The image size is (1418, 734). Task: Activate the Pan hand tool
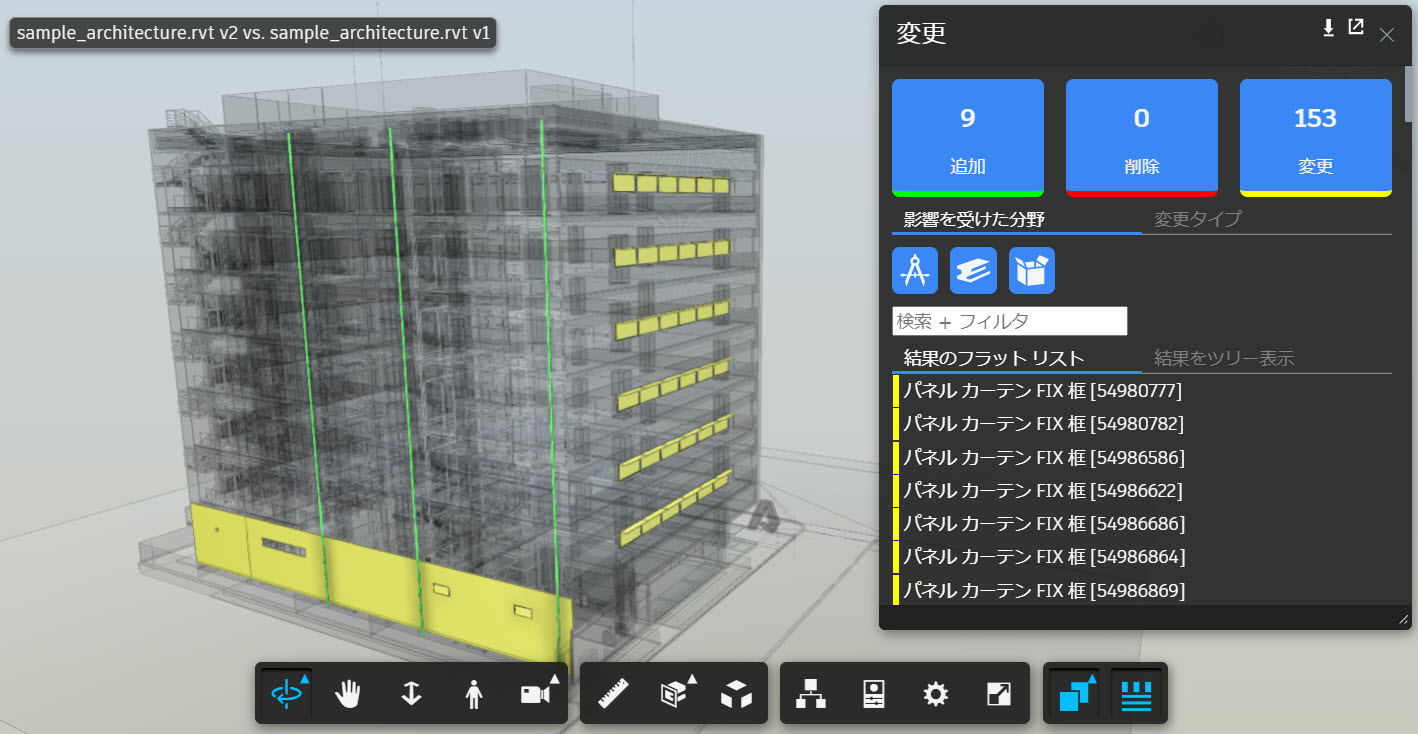point(348,693)
